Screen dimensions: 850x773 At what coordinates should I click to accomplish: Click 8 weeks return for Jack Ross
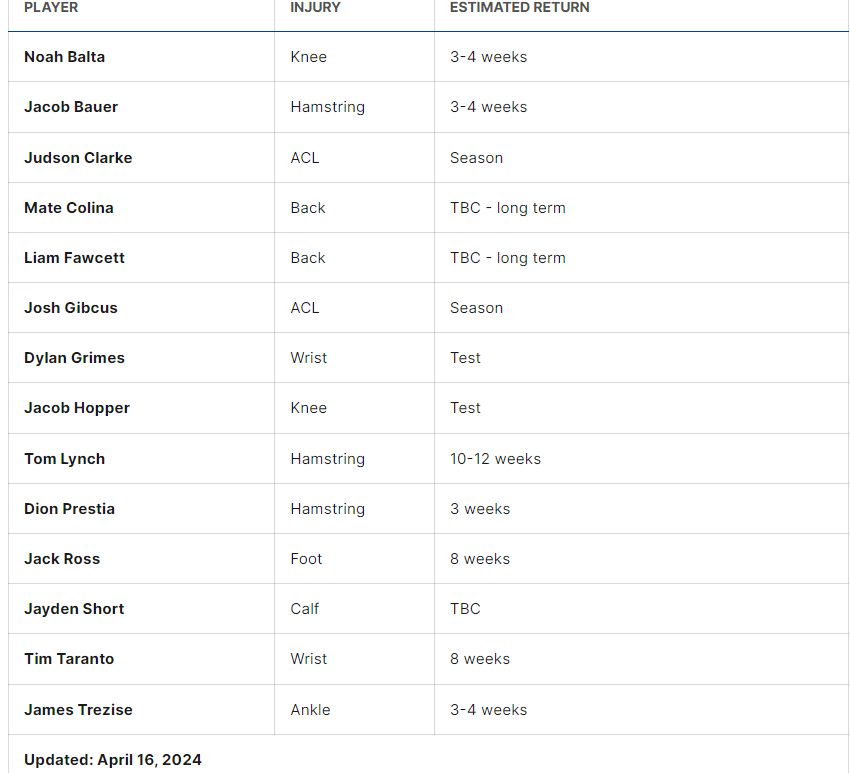pos(480,558)
